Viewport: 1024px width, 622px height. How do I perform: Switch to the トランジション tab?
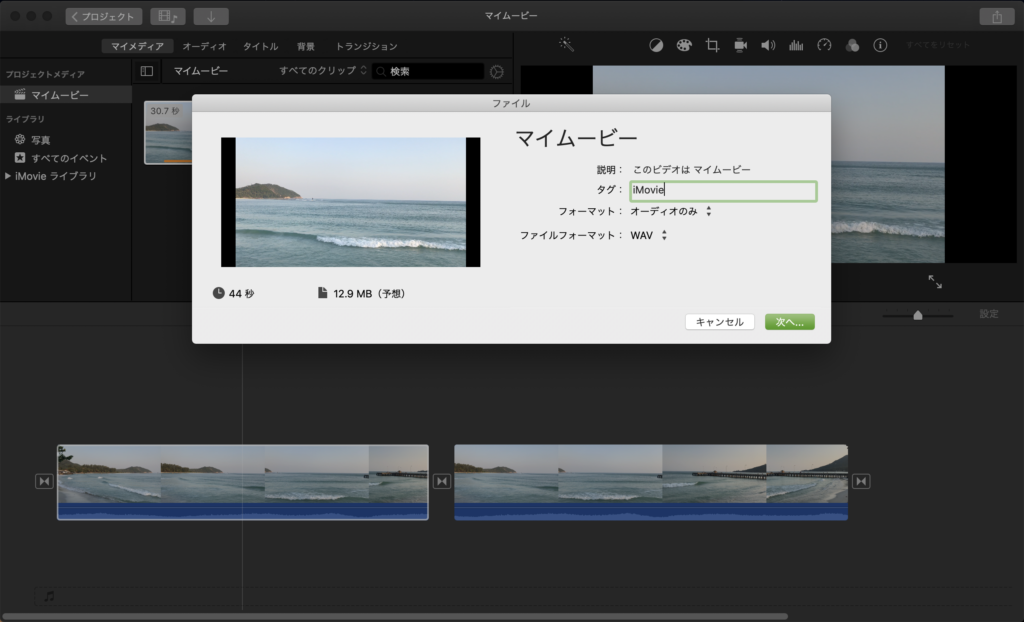[366, 46]
